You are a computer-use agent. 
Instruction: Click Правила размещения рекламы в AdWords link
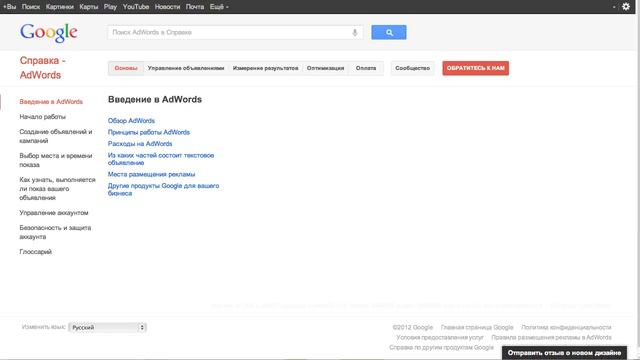[x=551, y=338]
